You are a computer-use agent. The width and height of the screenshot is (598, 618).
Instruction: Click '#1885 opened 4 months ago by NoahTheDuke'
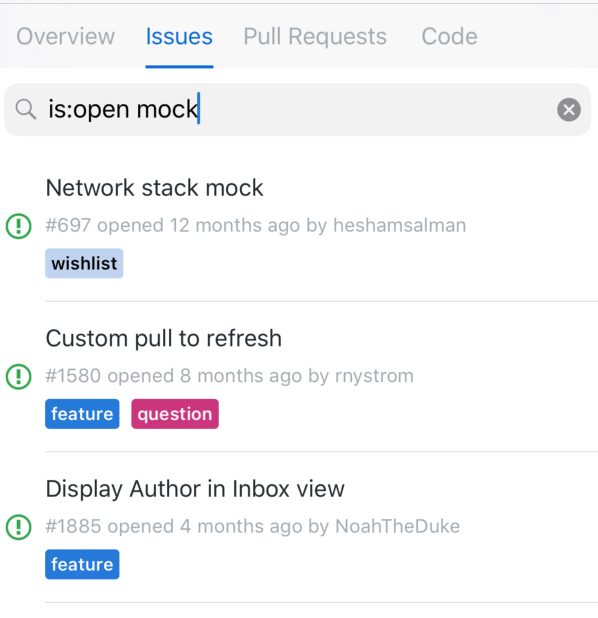[x=253, y=527]
